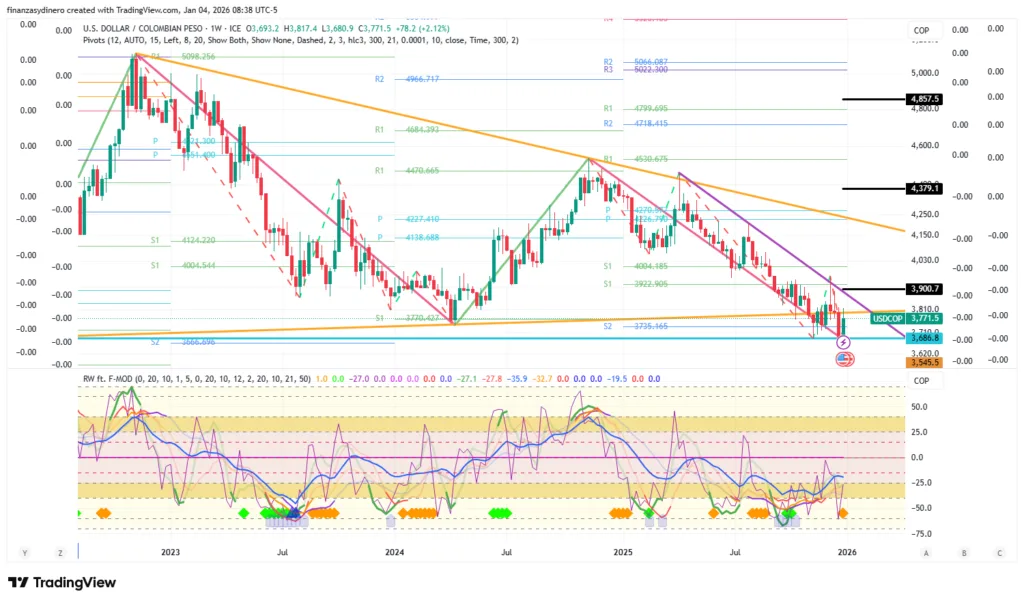Image resolution: width=1024 pixels, height=603 pixels.
Task: Click the US flag economic event icon
Action: pyautogui.click(x=843, y=359)
